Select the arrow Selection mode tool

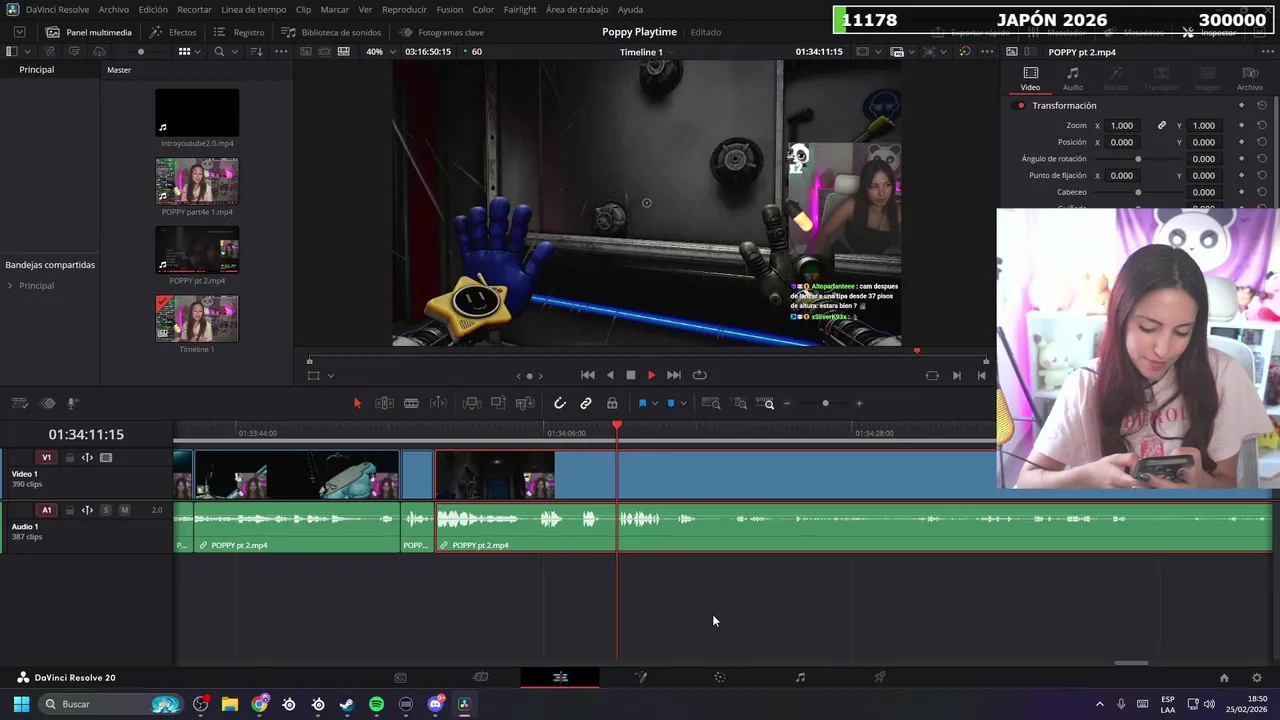pos(357,403)
